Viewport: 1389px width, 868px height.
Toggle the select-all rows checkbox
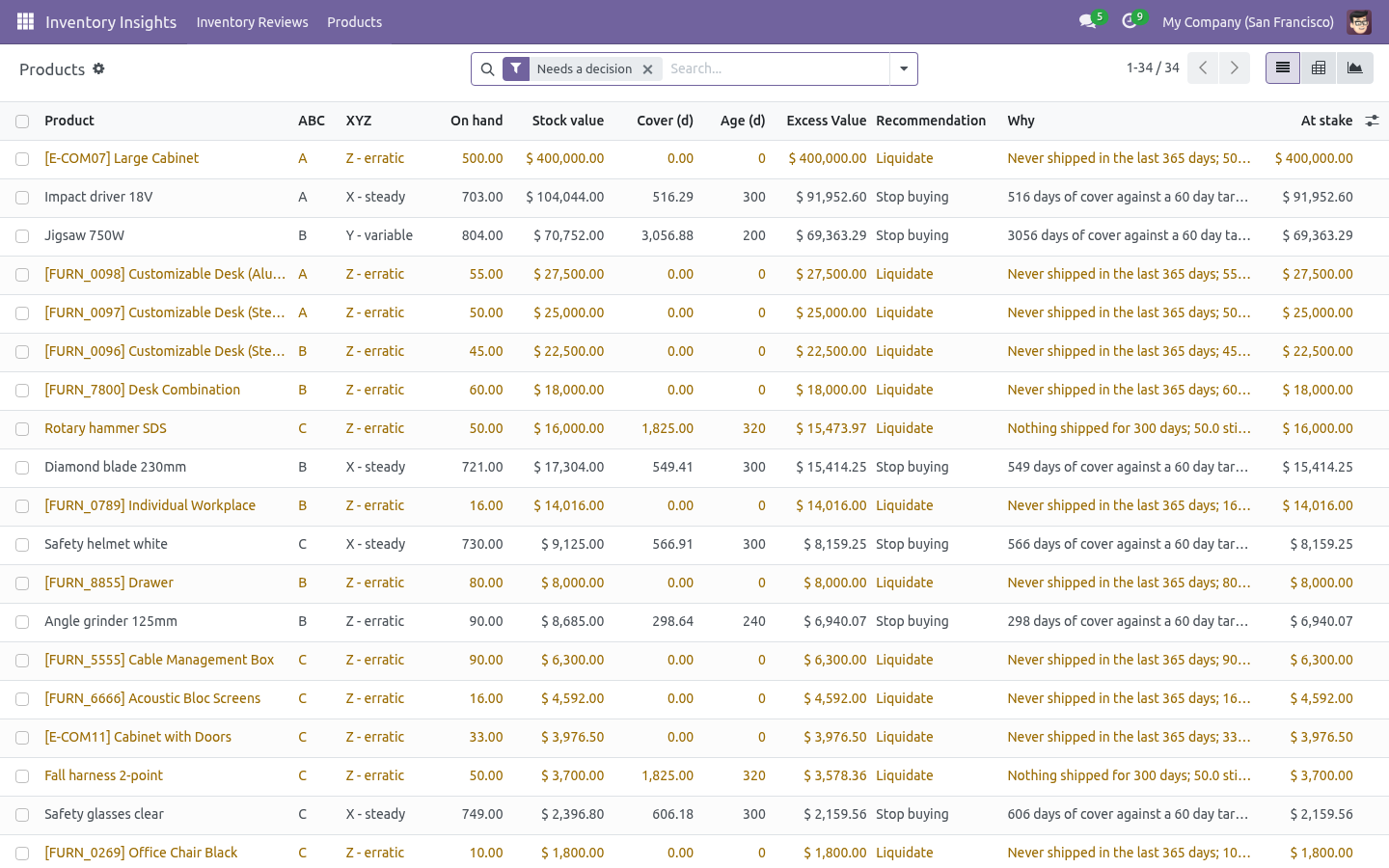(22, 122)
